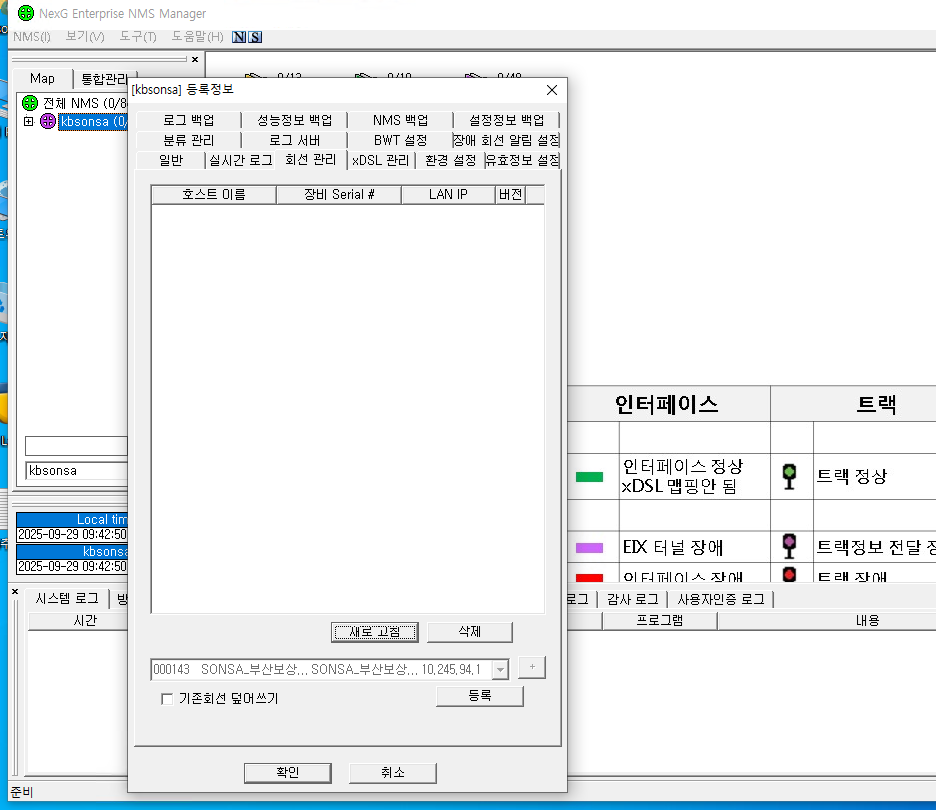
Task: Click the 호스트 이름 column header
Action: pyautogui.click(x=213, y=194)
